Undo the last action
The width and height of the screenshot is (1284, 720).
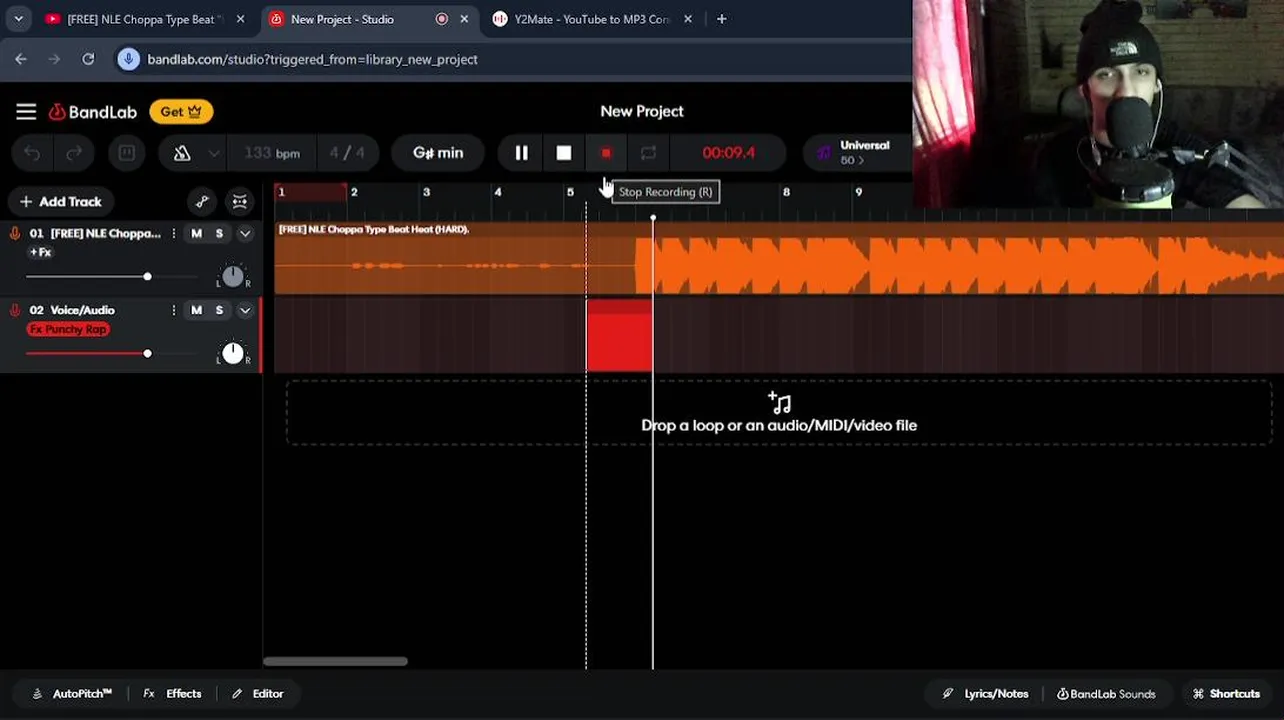pyautogui.click(x=32, y=153)
